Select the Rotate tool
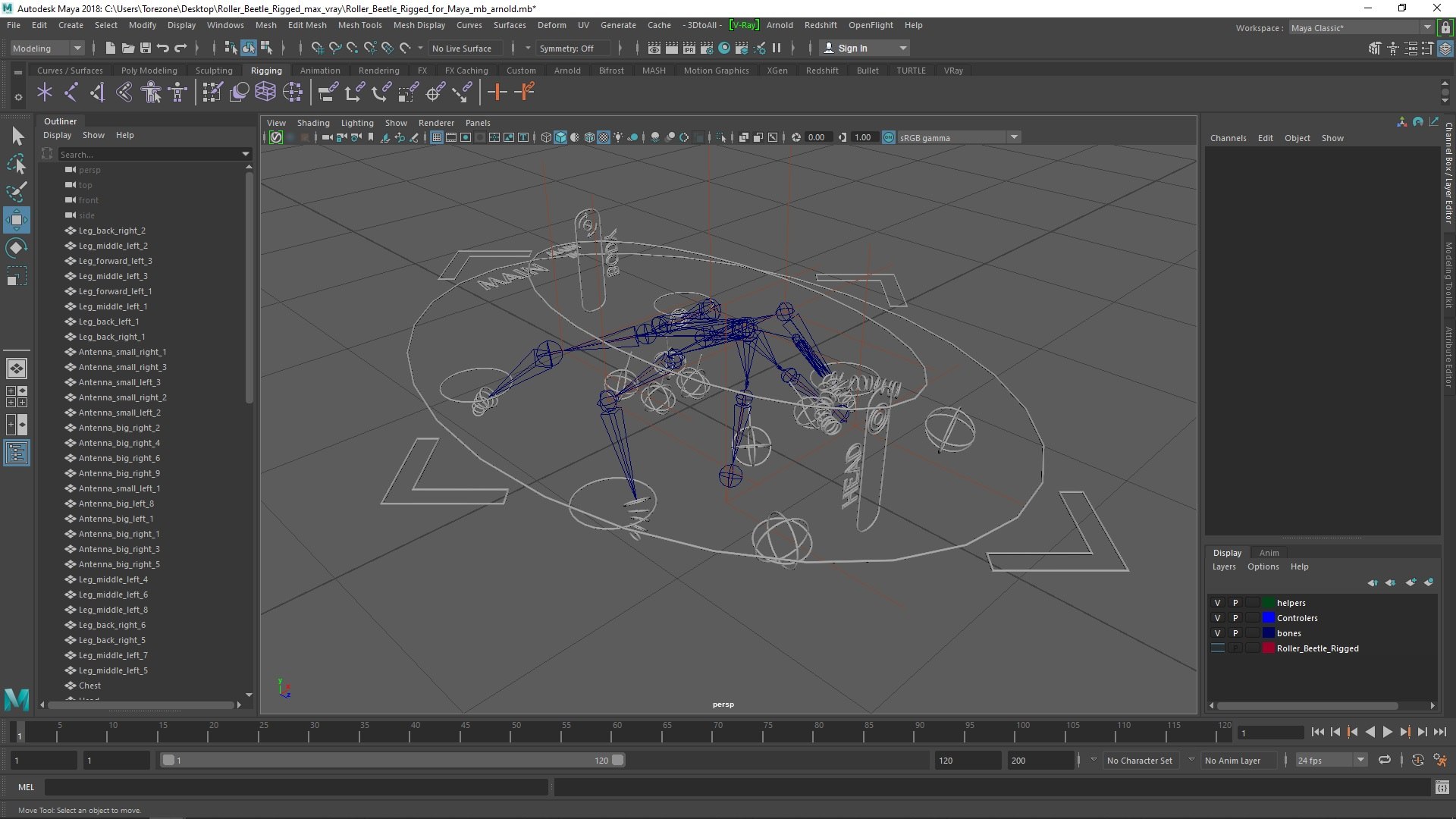1456x819 pixels. click(17, 248)
